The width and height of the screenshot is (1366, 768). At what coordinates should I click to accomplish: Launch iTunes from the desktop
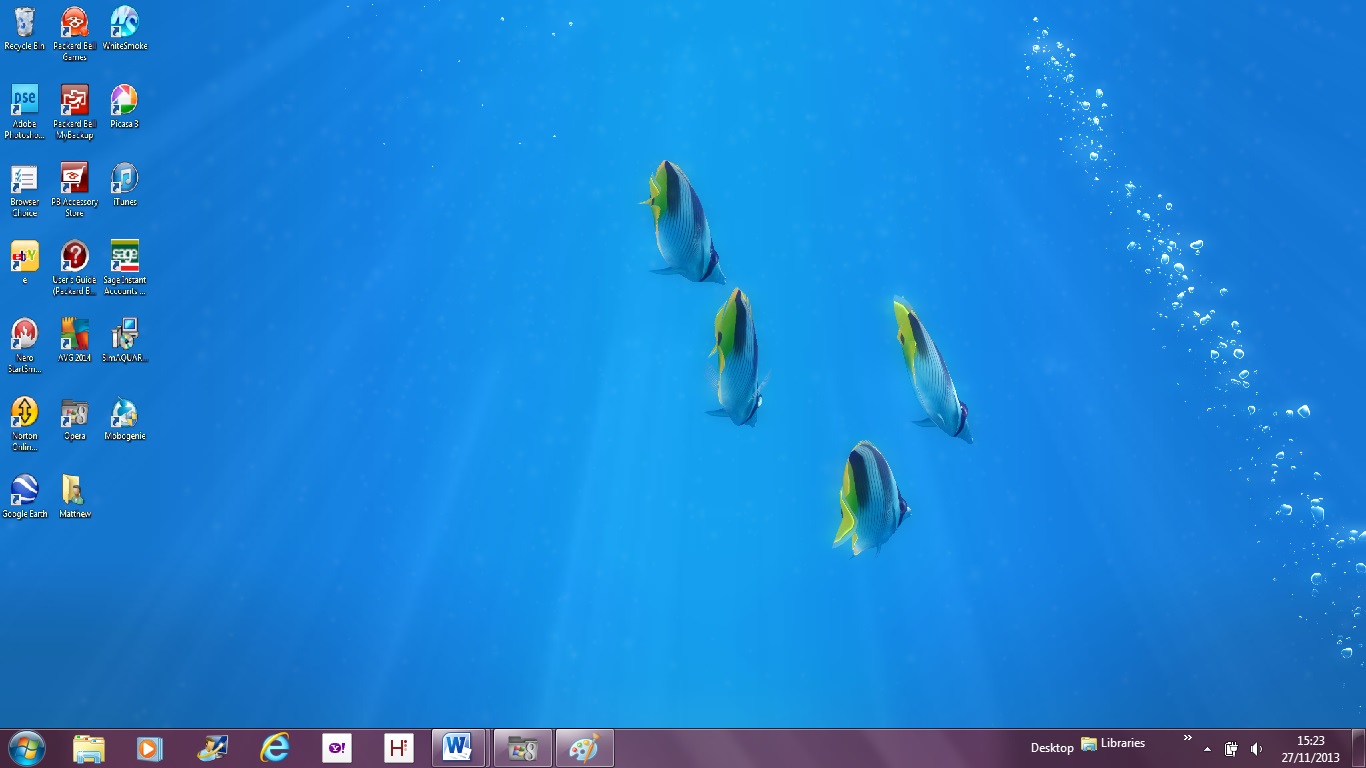[124, 180]
